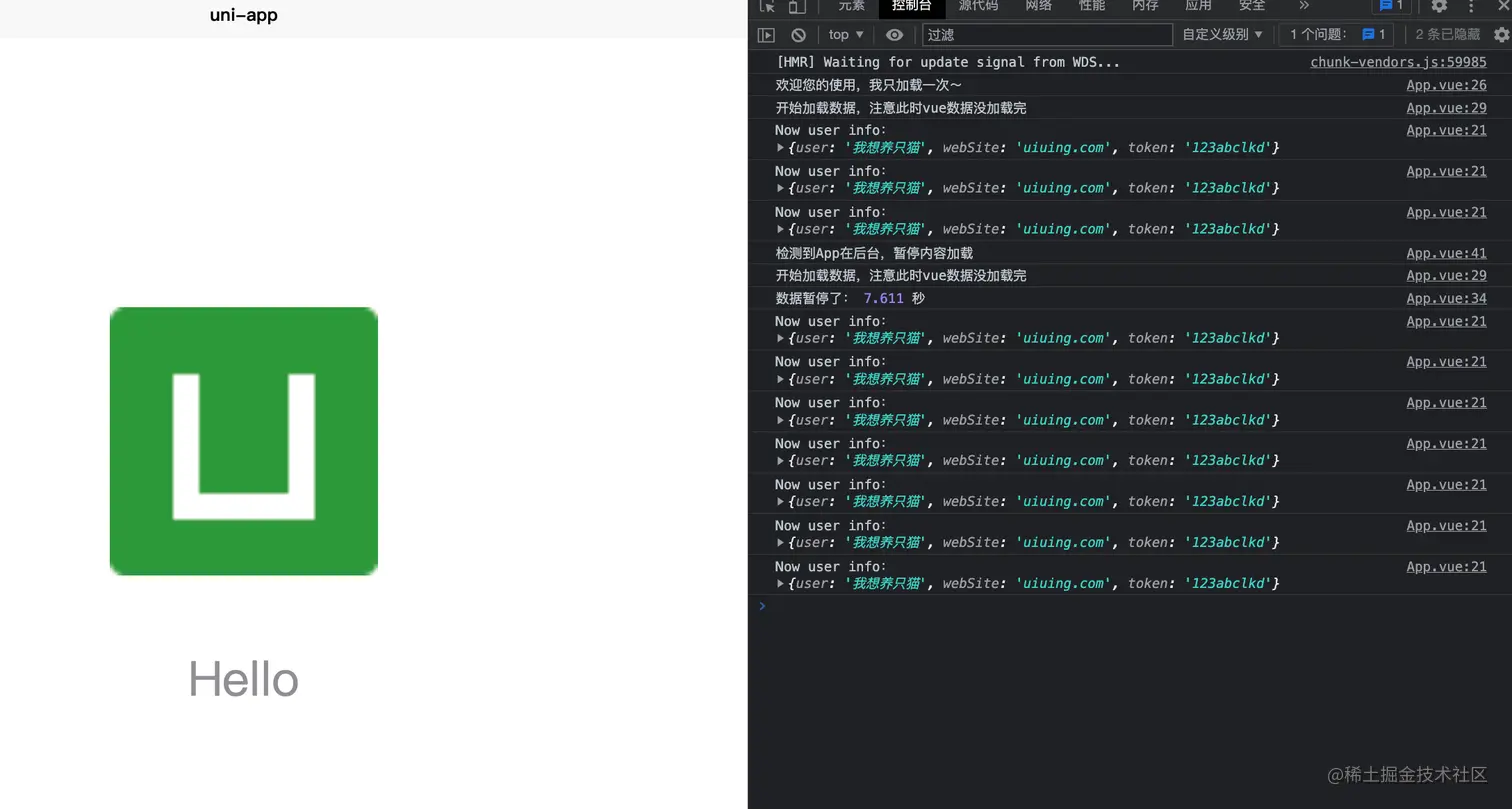Screen dimensions: 1512x809
Task: Show the console sidebar panel icon
Action: tap(766, 35)
